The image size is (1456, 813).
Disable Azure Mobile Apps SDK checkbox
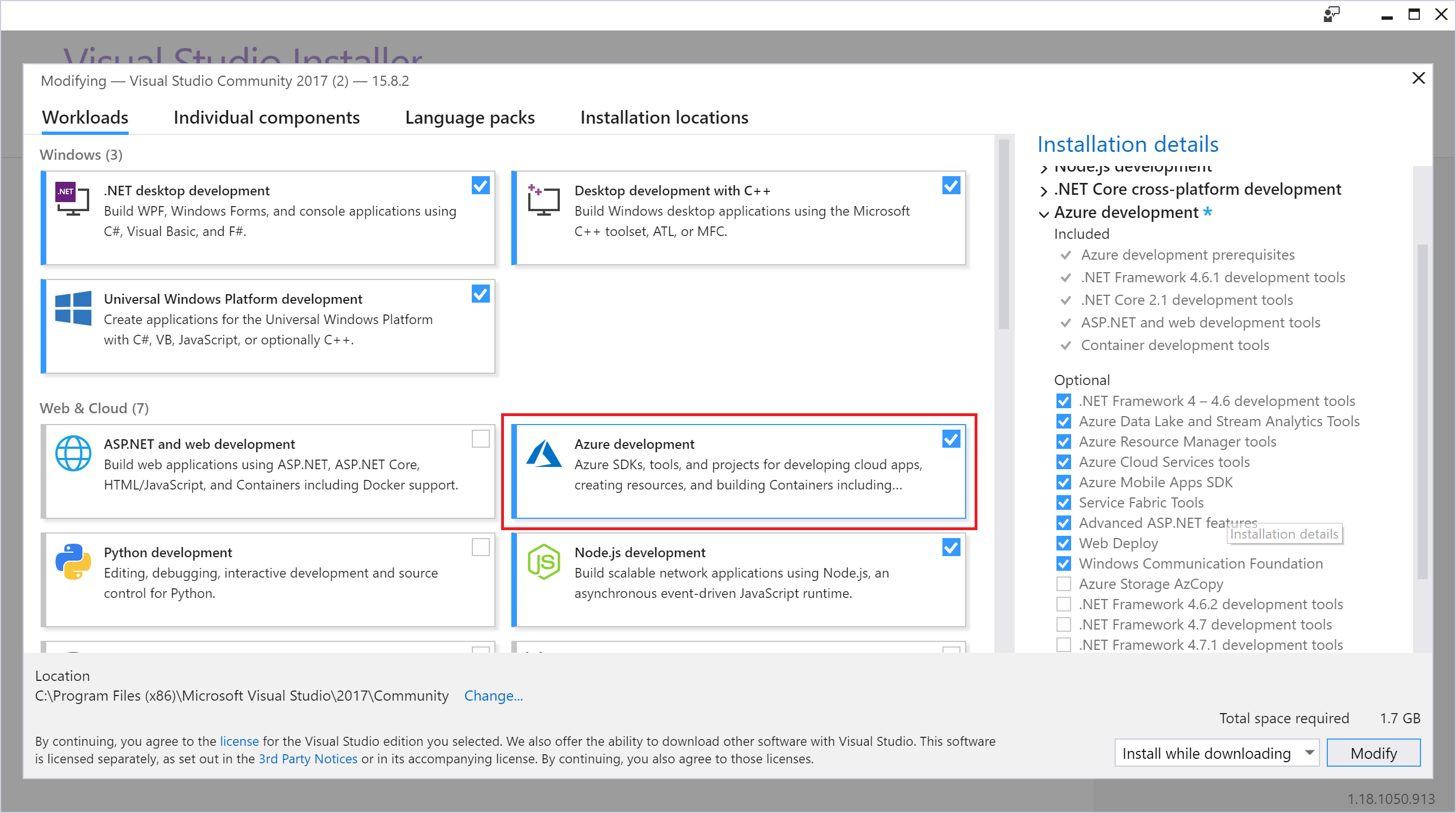coord(1064,481)
